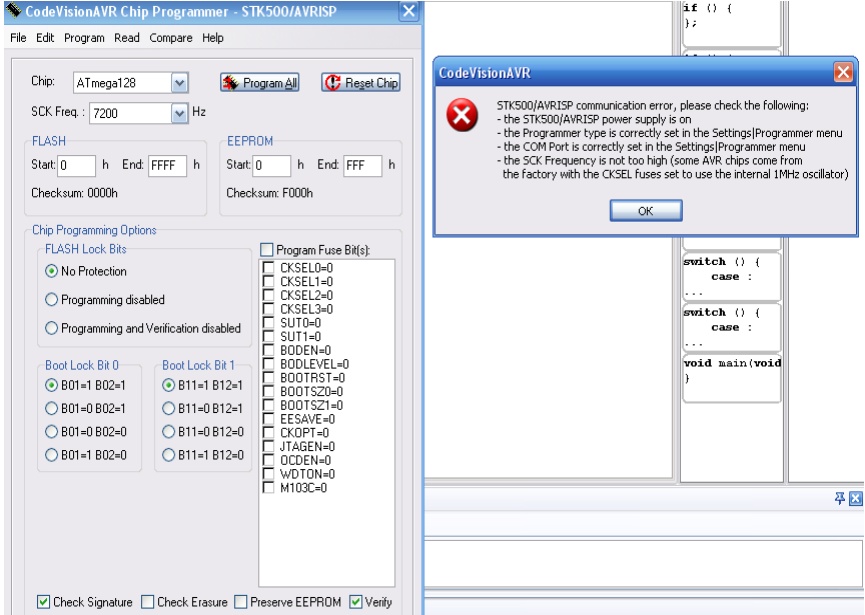Close the bottom messages panel
The image size is (865, 615).
[856, 499]
